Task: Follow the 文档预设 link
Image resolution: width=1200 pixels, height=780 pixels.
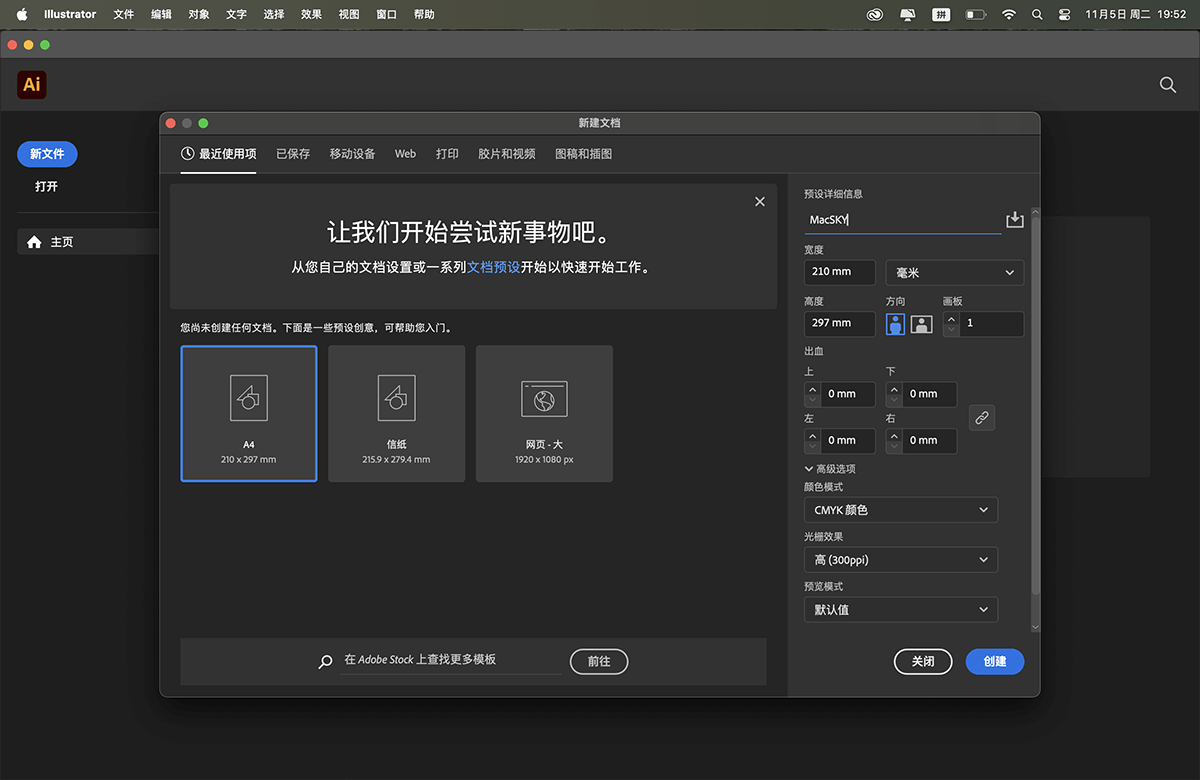Action: pos(493,268)
